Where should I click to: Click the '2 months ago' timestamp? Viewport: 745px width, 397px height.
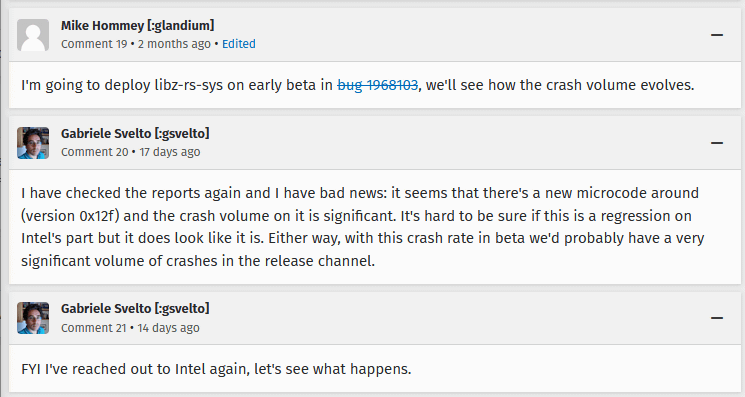(174, 44)
